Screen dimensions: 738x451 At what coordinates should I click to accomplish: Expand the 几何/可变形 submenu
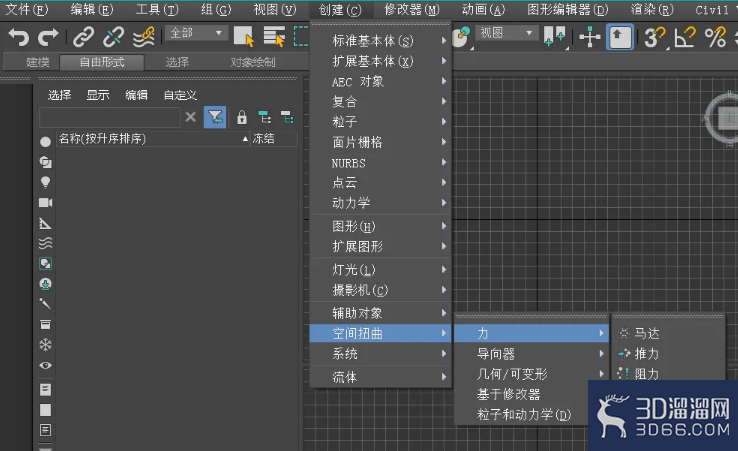[532, 374]
